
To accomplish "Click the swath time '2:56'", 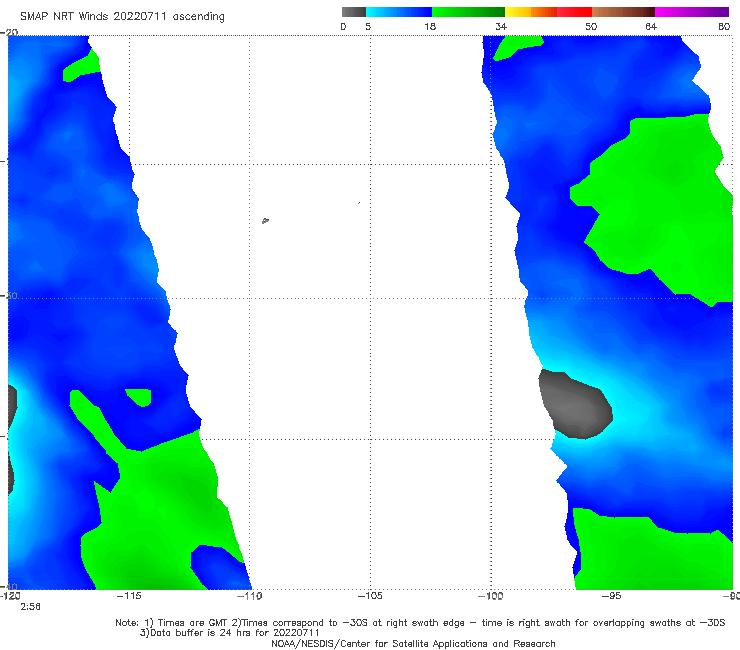I will click(30, 607).
